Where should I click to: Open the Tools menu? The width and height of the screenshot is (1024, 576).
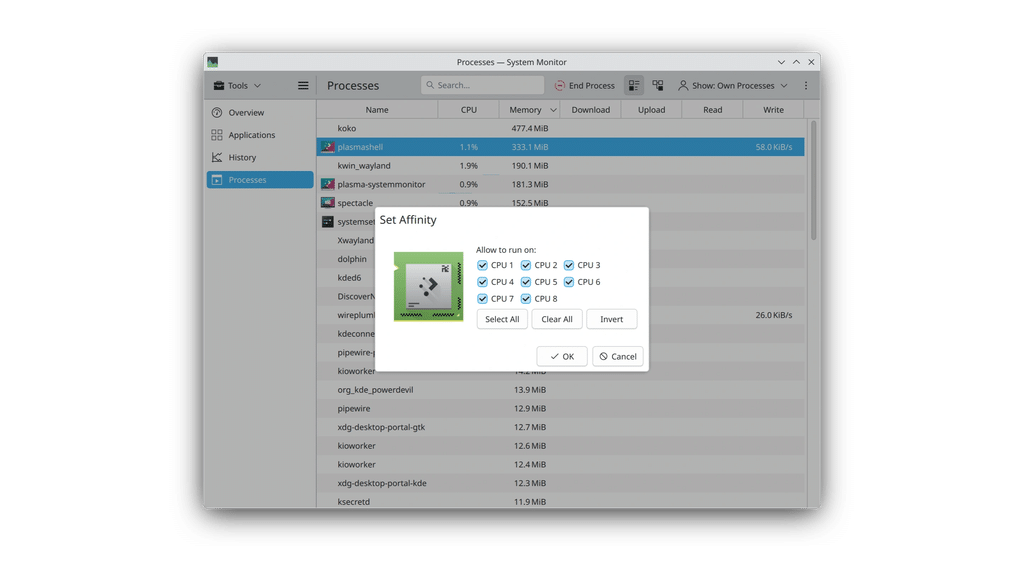click(x=237, y=86)
